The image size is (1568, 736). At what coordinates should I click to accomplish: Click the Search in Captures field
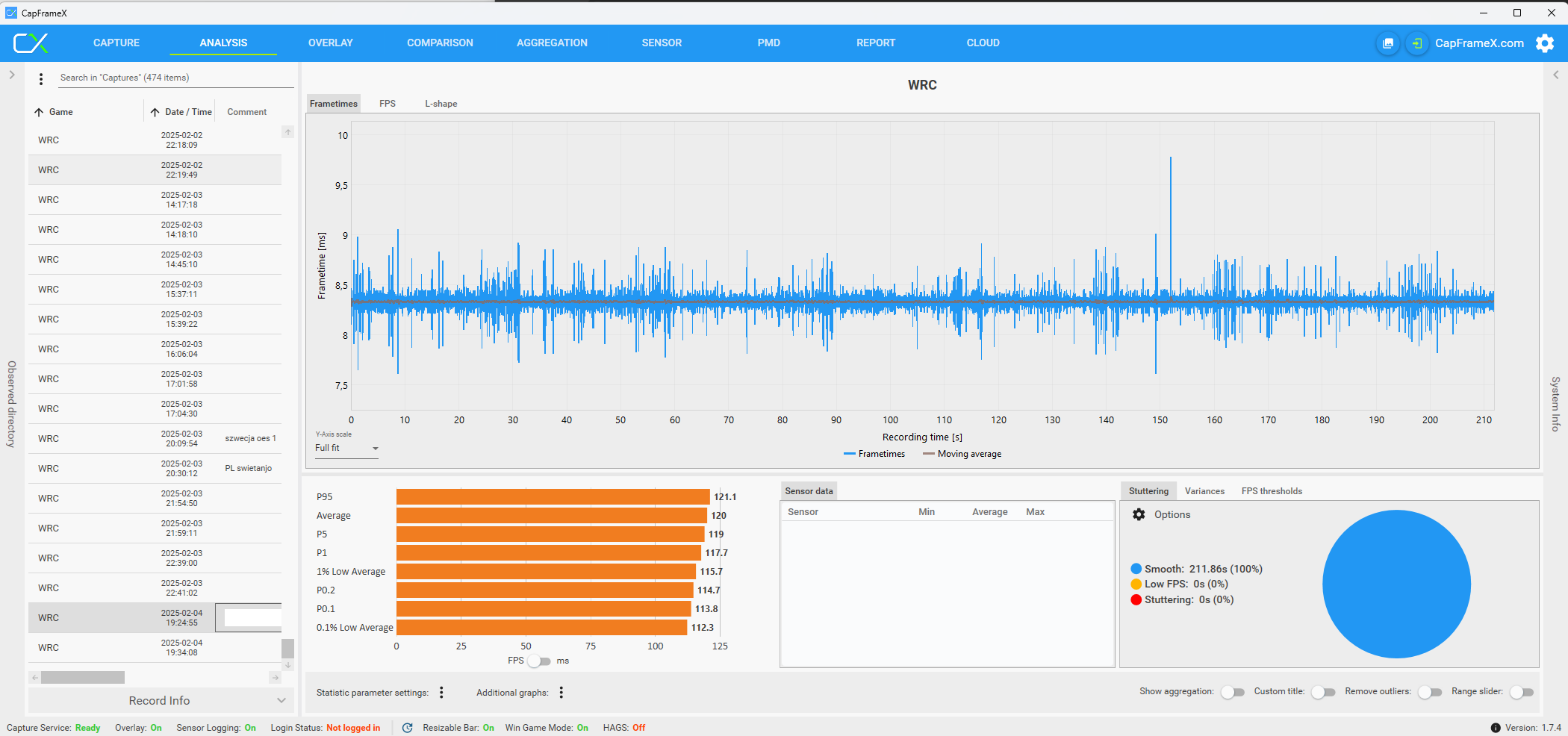tap(175, 78)
